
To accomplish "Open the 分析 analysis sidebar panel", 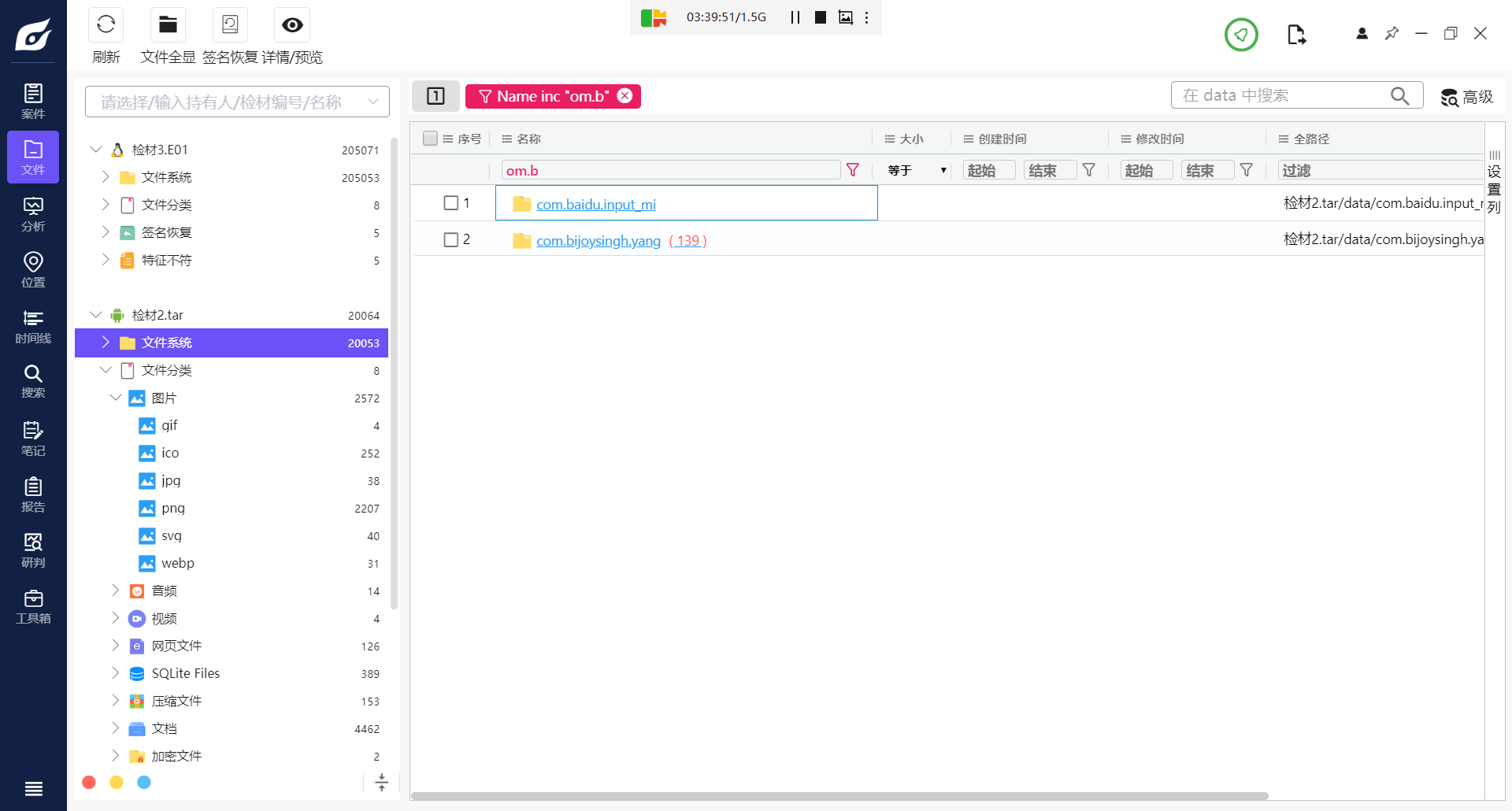I will click(33, 214).
